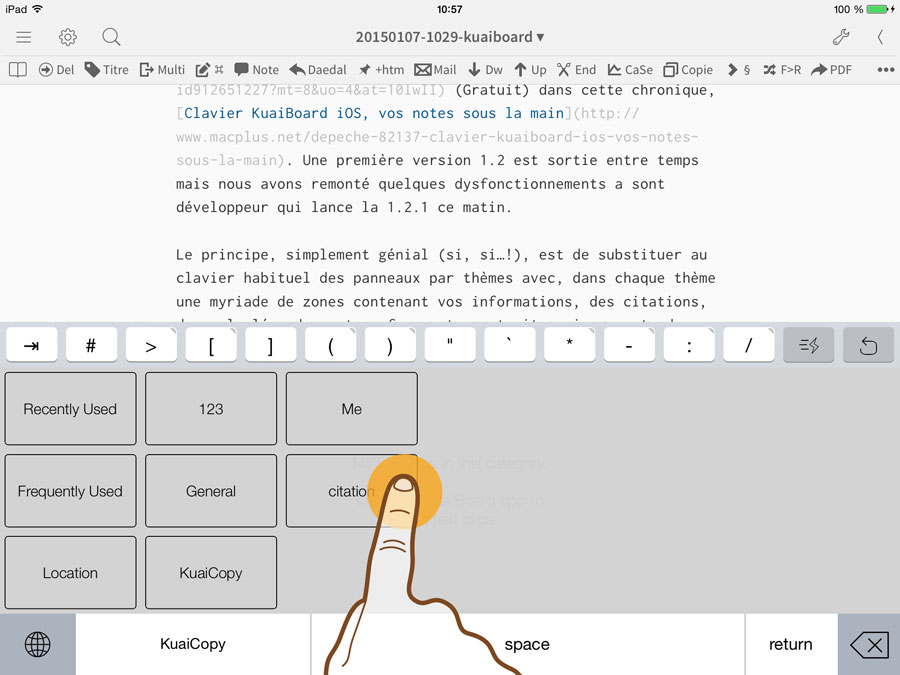This screenshot has height=675, width=900.
Task: Open the wrench tools icon
Action: (x=841, y=37)
